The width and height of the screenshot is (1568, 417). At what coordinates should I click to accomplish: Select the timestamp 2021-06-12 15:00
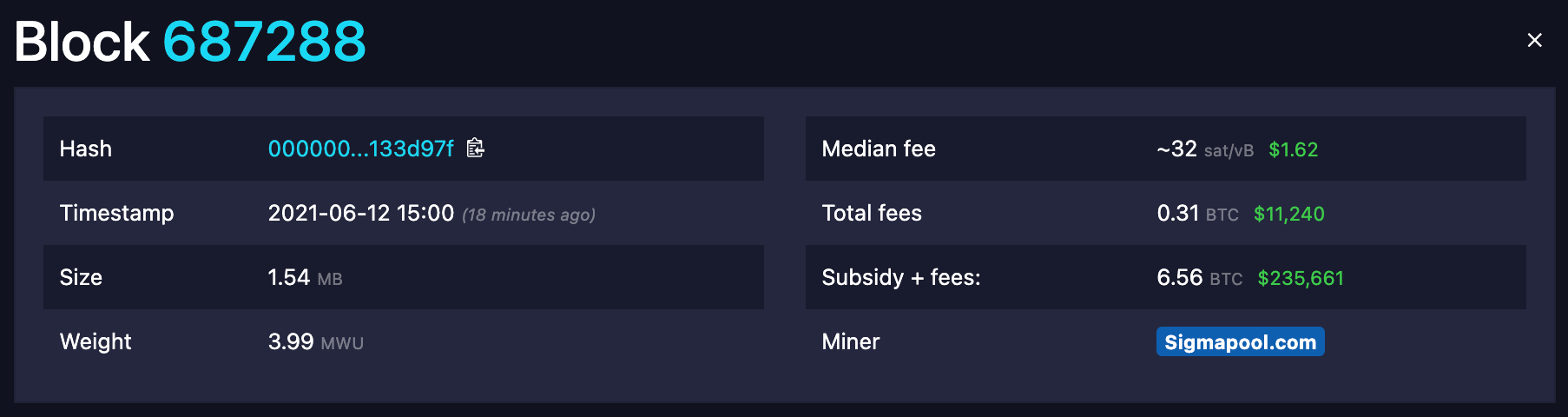361,213
